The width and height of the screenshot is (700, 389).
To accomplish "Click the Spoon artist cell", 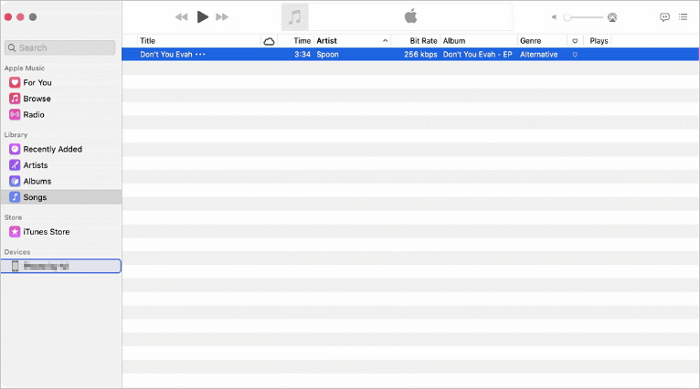I will point(327,54).
